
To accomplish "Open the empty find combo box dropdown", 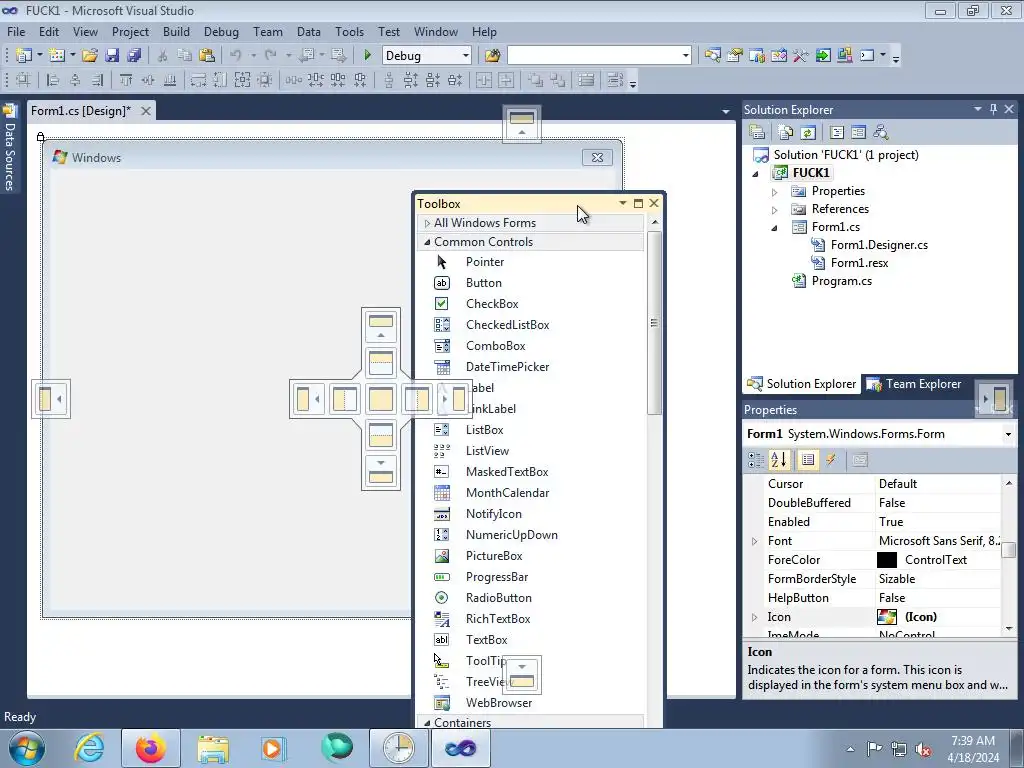I will point(686,56).
